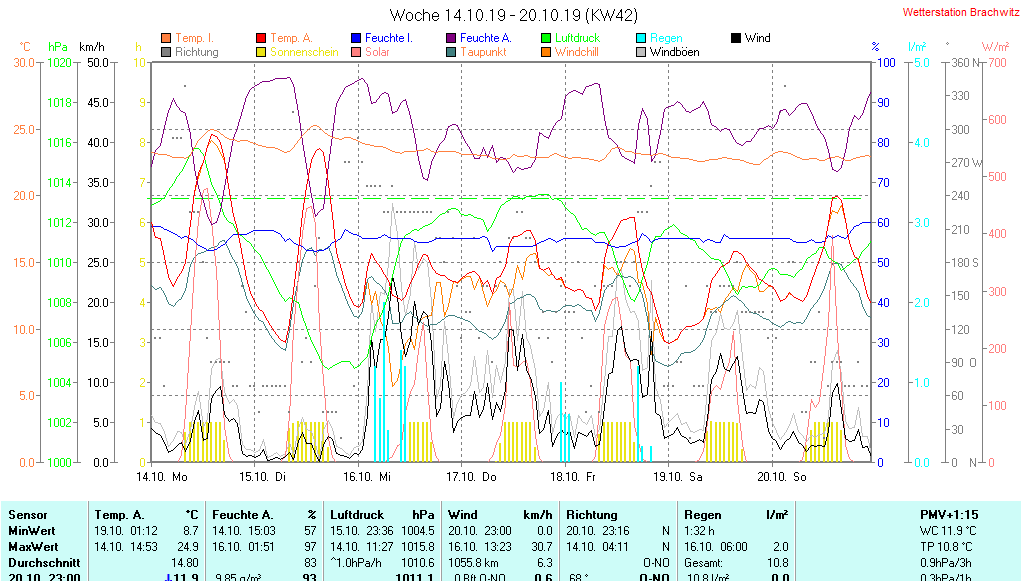This screenshot has height=581, width=1021.
Task: Click the orange Temp. I. legend swatch
Action: click(166, 38)
